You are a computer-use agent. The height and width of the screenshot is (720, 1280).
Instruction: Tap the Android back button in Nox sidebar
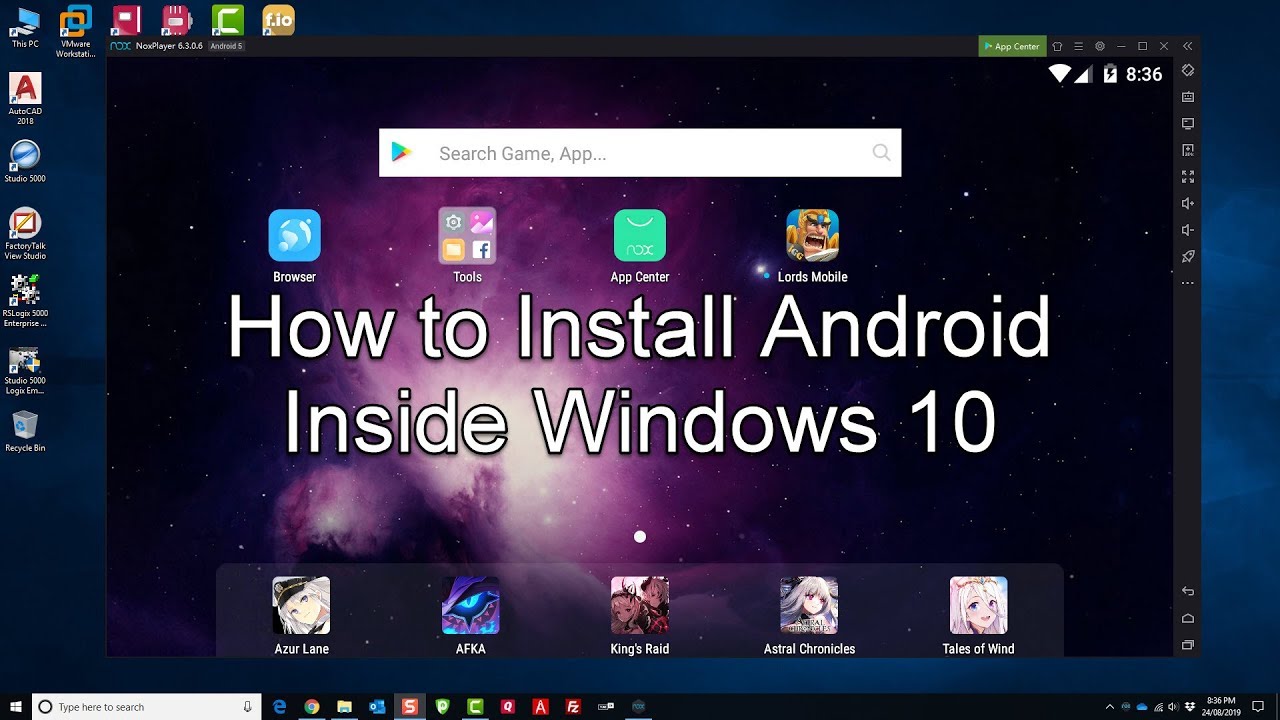pos(1188,591)
